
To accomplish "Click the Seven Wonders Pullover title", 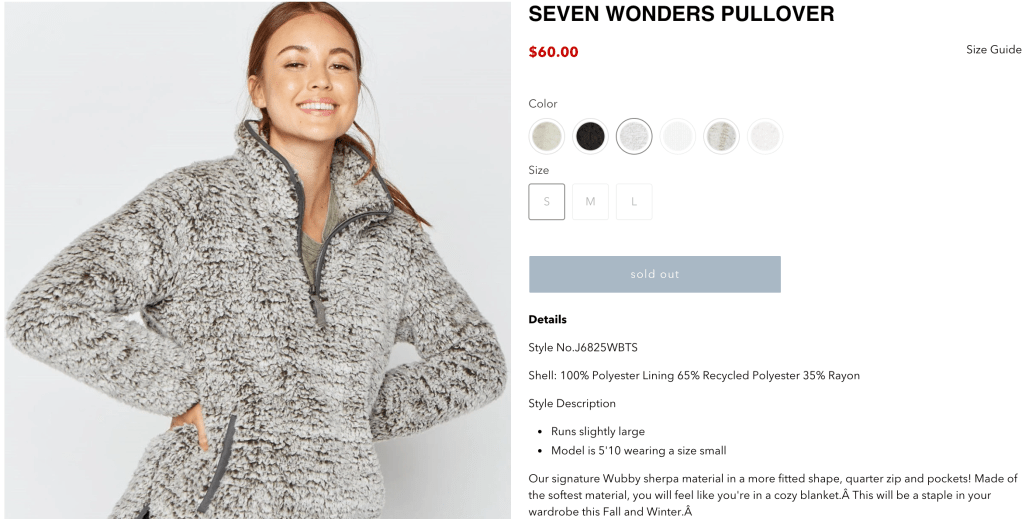I will (x=681, y=14).
